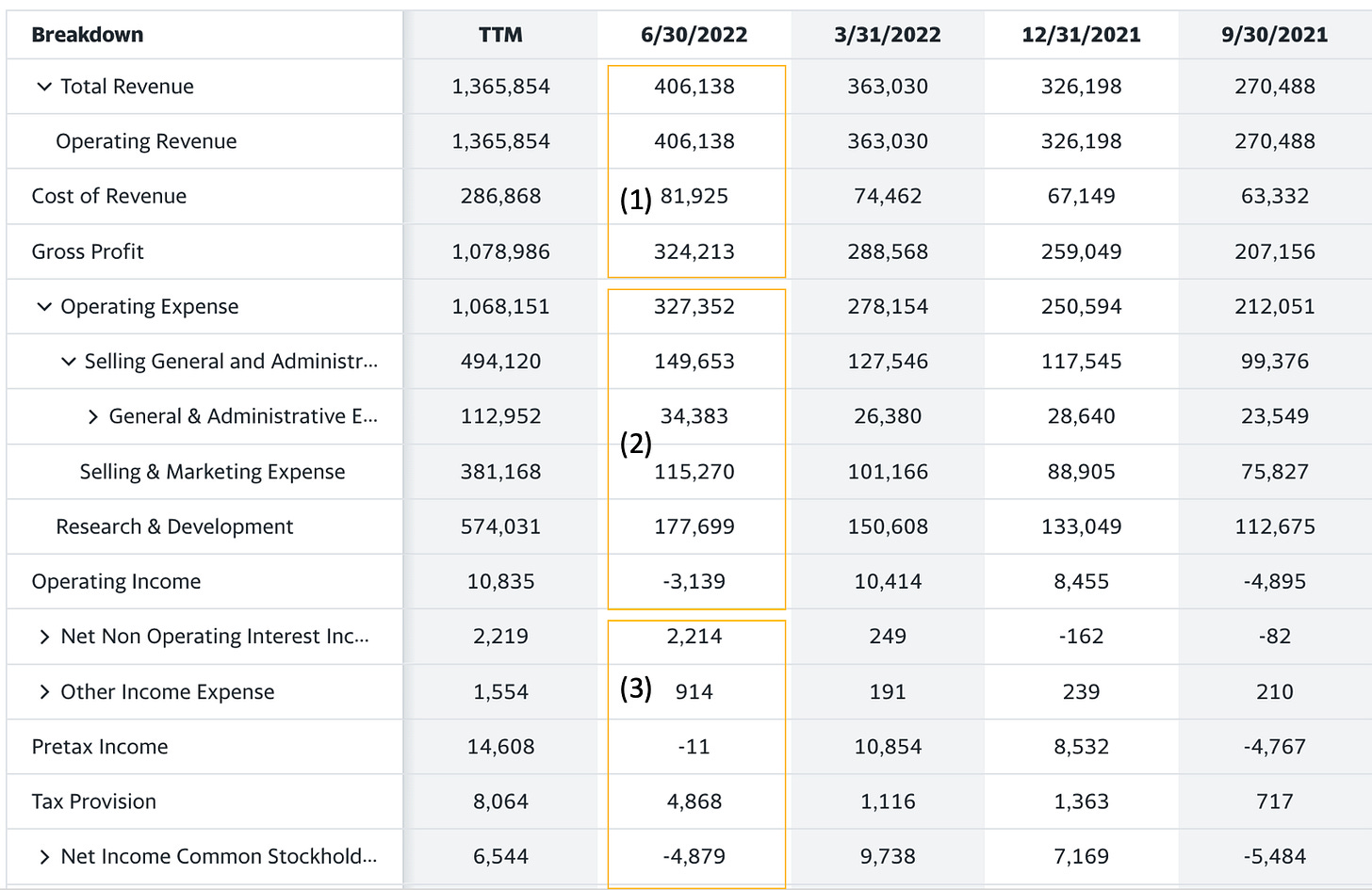
Task: Click 6/30/2022 Pretax Income -11
Action: coord(694,747)
